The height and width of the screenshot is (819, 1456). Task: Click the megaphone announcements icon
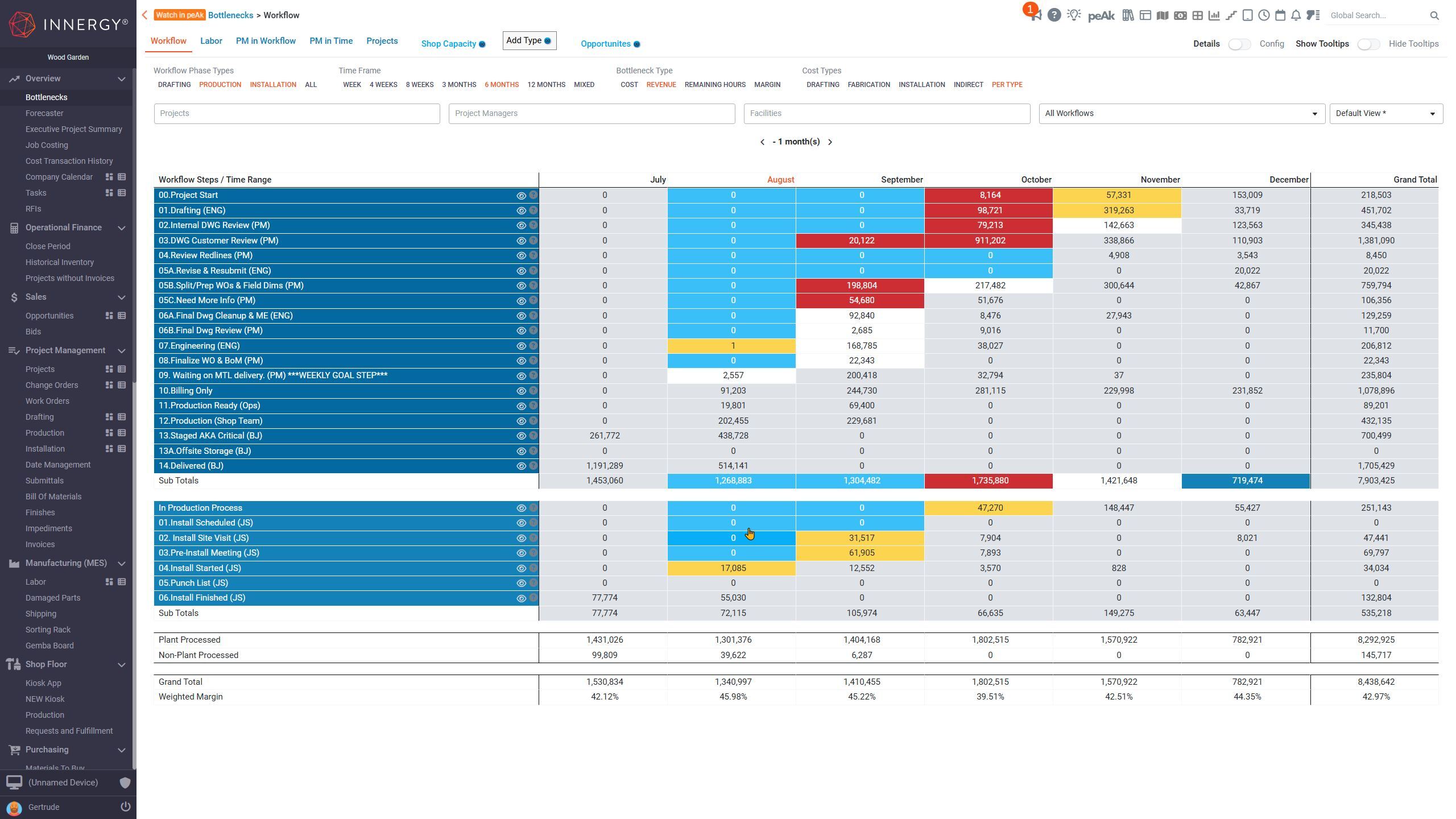coord(1036,15)
